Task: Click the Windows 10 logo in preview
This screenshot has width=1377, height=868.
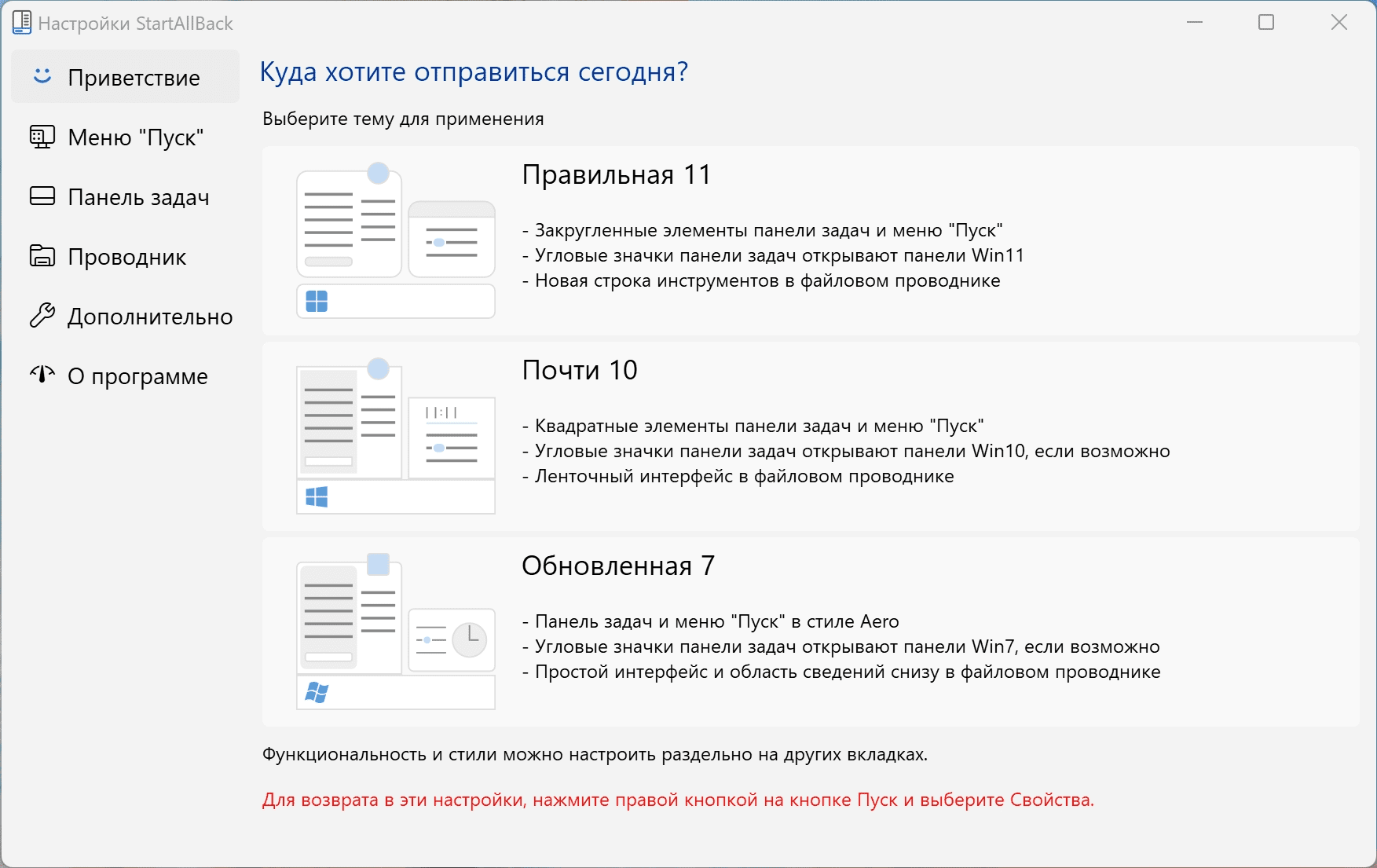Action: click(317, 496)
